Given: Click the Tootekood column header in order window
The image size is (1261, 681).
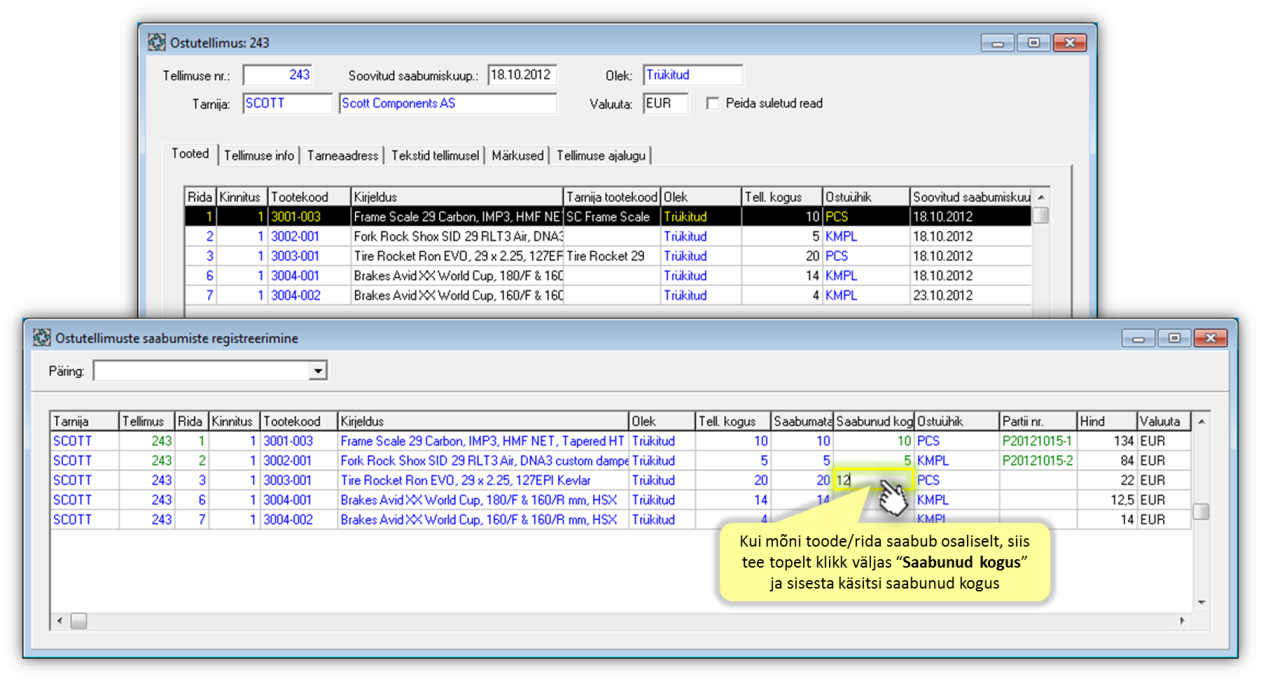Looking at the screenshot, I should [x=309, y=197].
